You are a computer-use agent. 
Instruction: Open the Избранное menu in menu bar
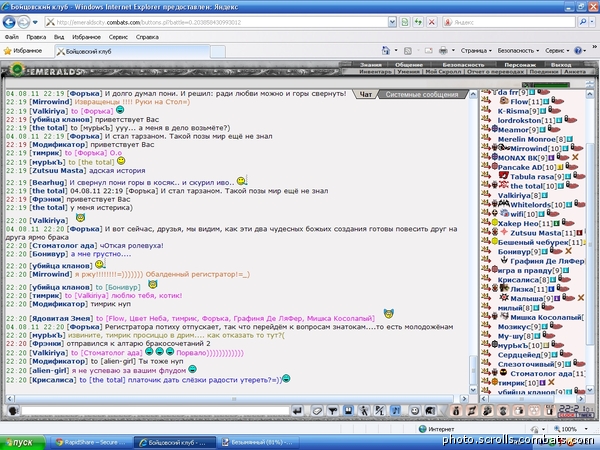86,37
